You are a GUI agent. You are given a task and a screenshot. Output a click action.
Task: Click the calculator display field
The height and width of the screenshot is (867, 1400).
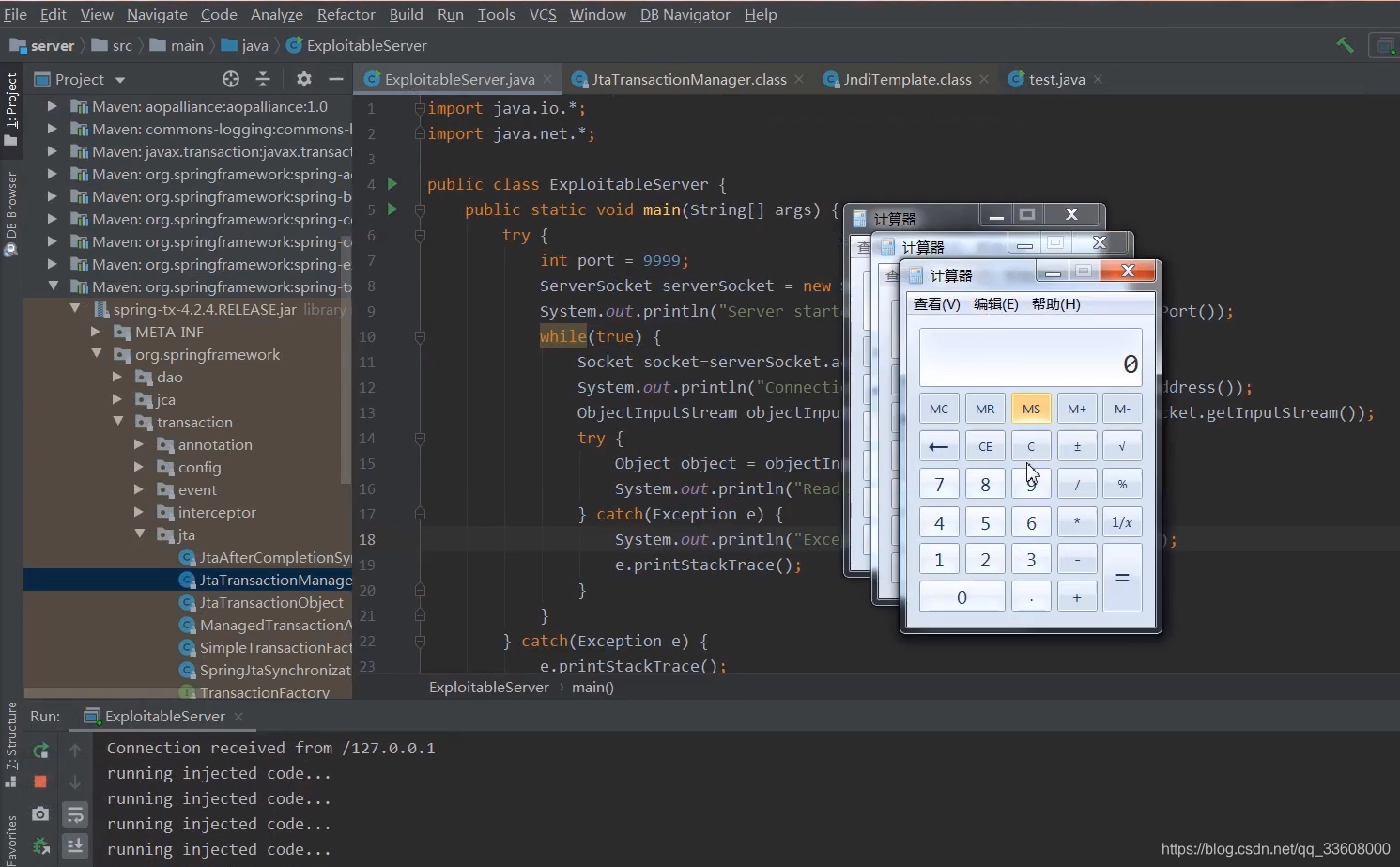click(1030, 357)
